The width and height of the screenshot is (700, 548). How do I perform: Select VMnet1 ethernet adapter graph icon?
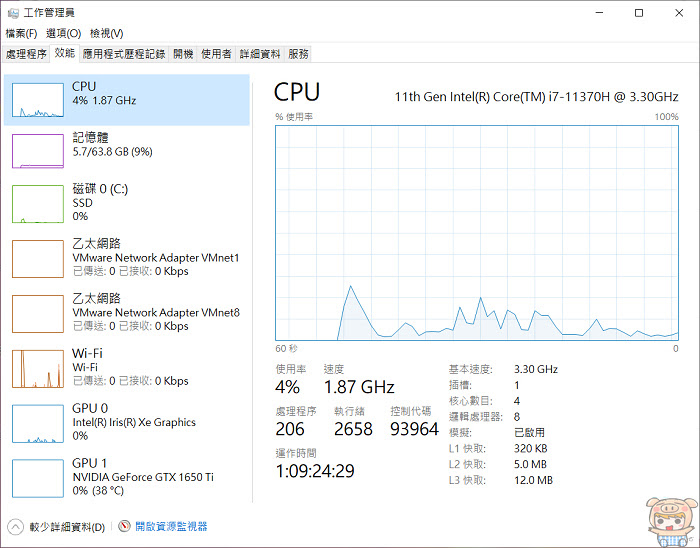pos(37,258)
